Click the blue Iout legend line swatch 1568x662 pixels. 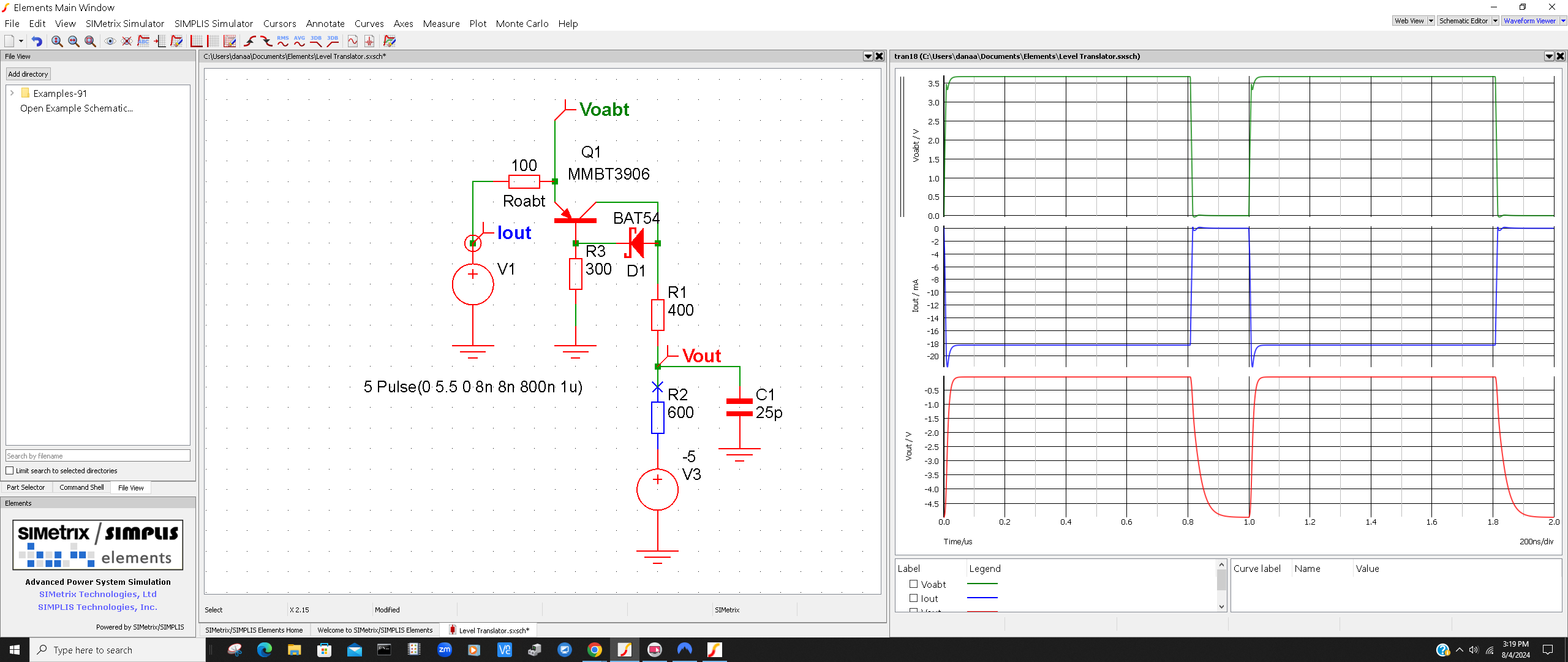click(982, 598)
